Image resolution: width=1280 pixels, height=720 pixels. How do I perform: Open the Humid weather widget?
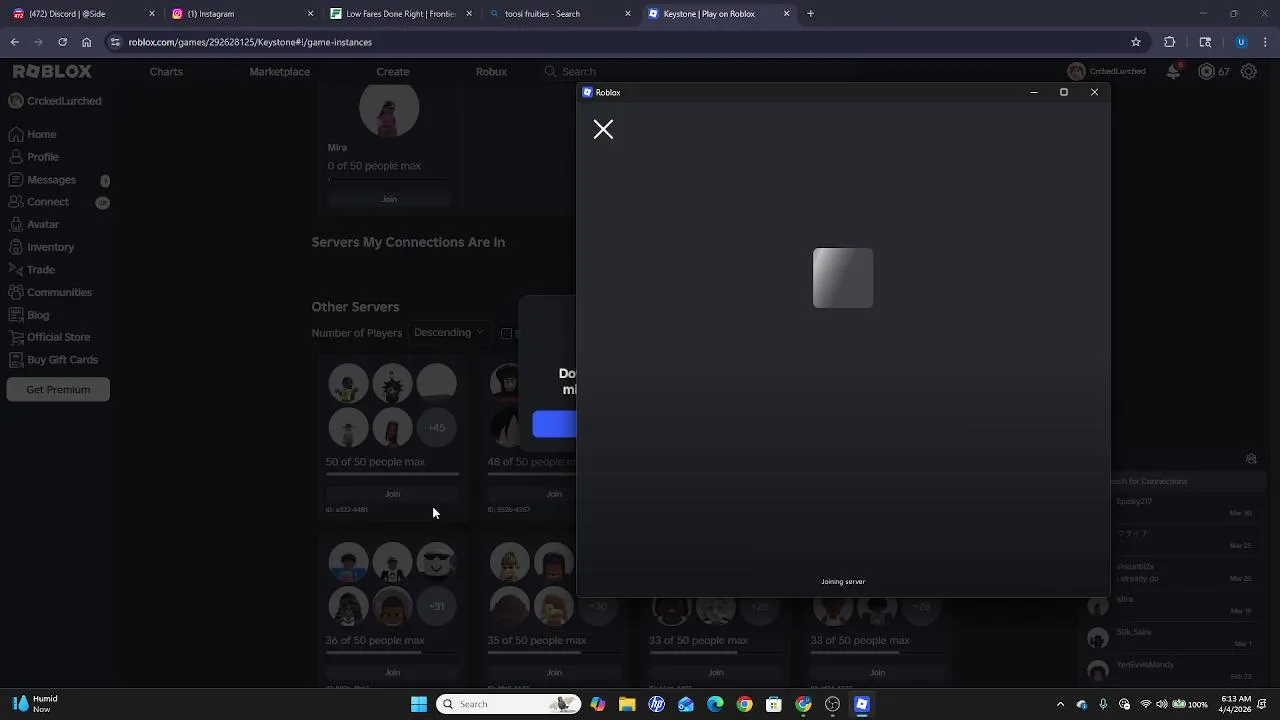(x=35, y=704)
